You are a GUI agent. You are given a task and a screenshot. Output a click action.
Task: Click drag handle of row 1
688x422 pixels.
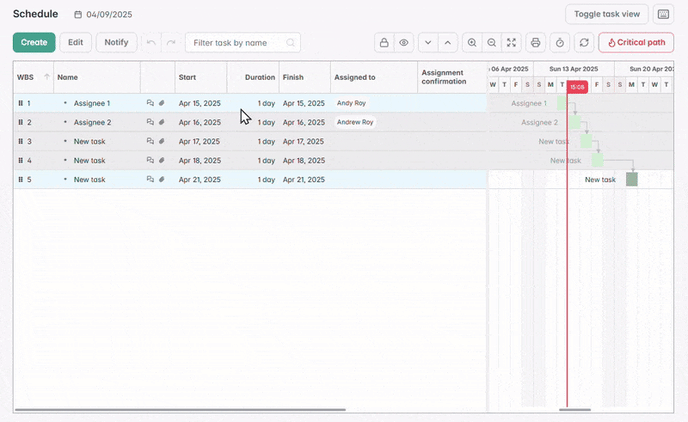(20, 103)
